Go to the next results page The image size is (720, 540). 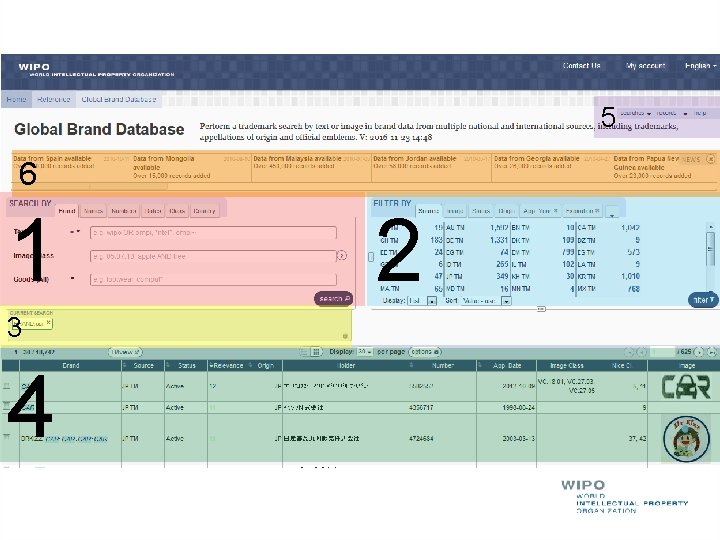pyautogui.click(x=698, y=352)
